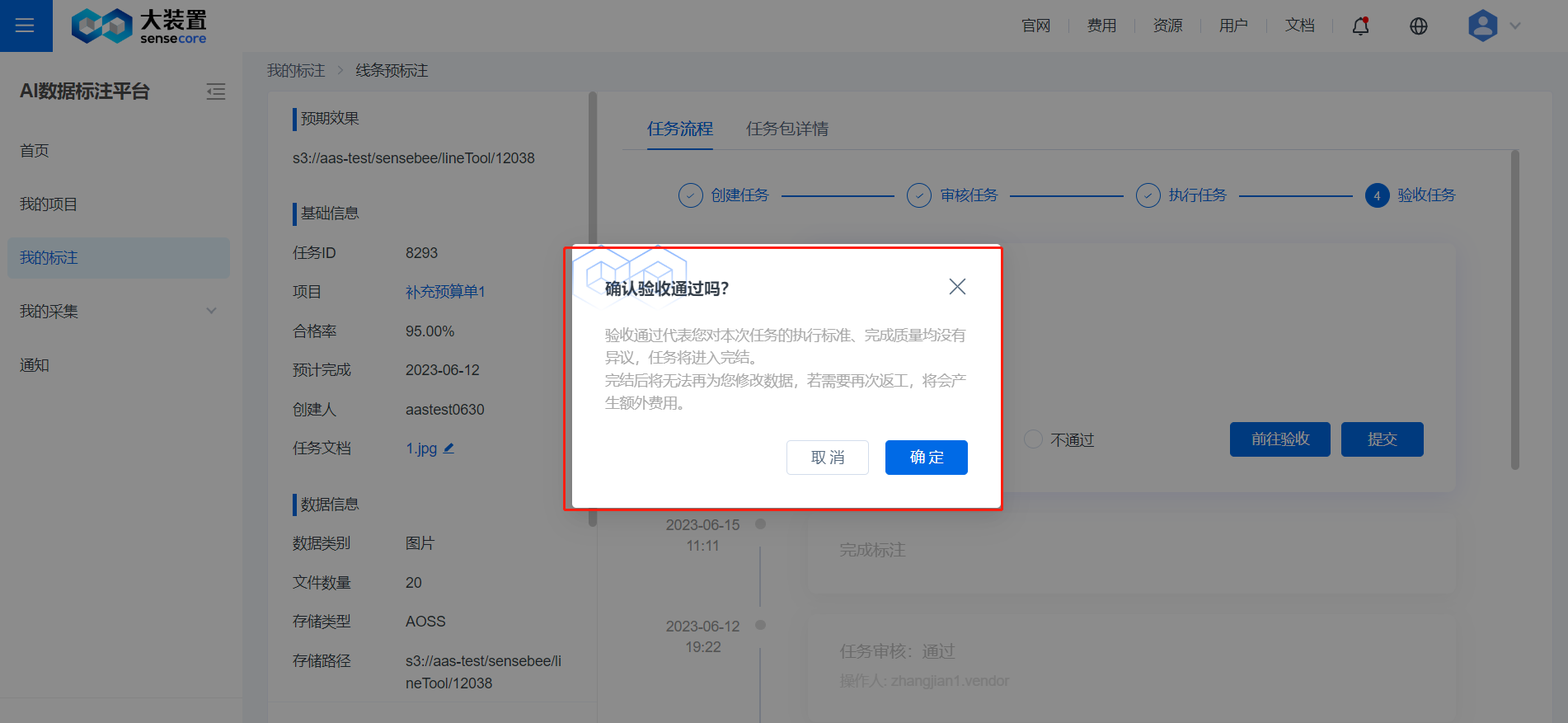Click the 任务审核：通过 timeline entry
This screenshot has width=1568, height=723.
pyautogui.click(x=898, y=651)
